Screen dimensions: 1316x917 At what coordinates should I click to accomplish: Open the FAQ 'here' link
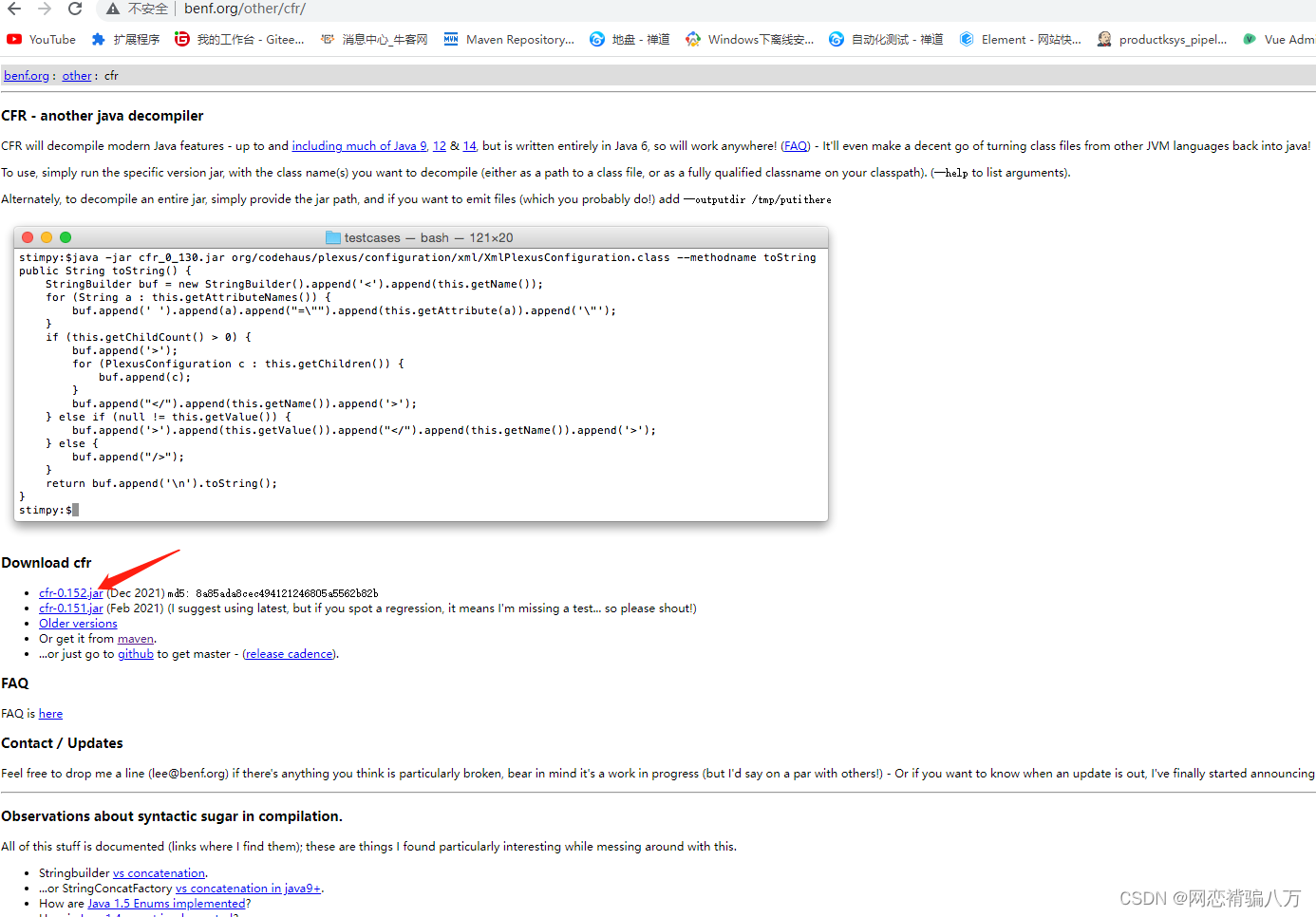[x=50, y=714]
